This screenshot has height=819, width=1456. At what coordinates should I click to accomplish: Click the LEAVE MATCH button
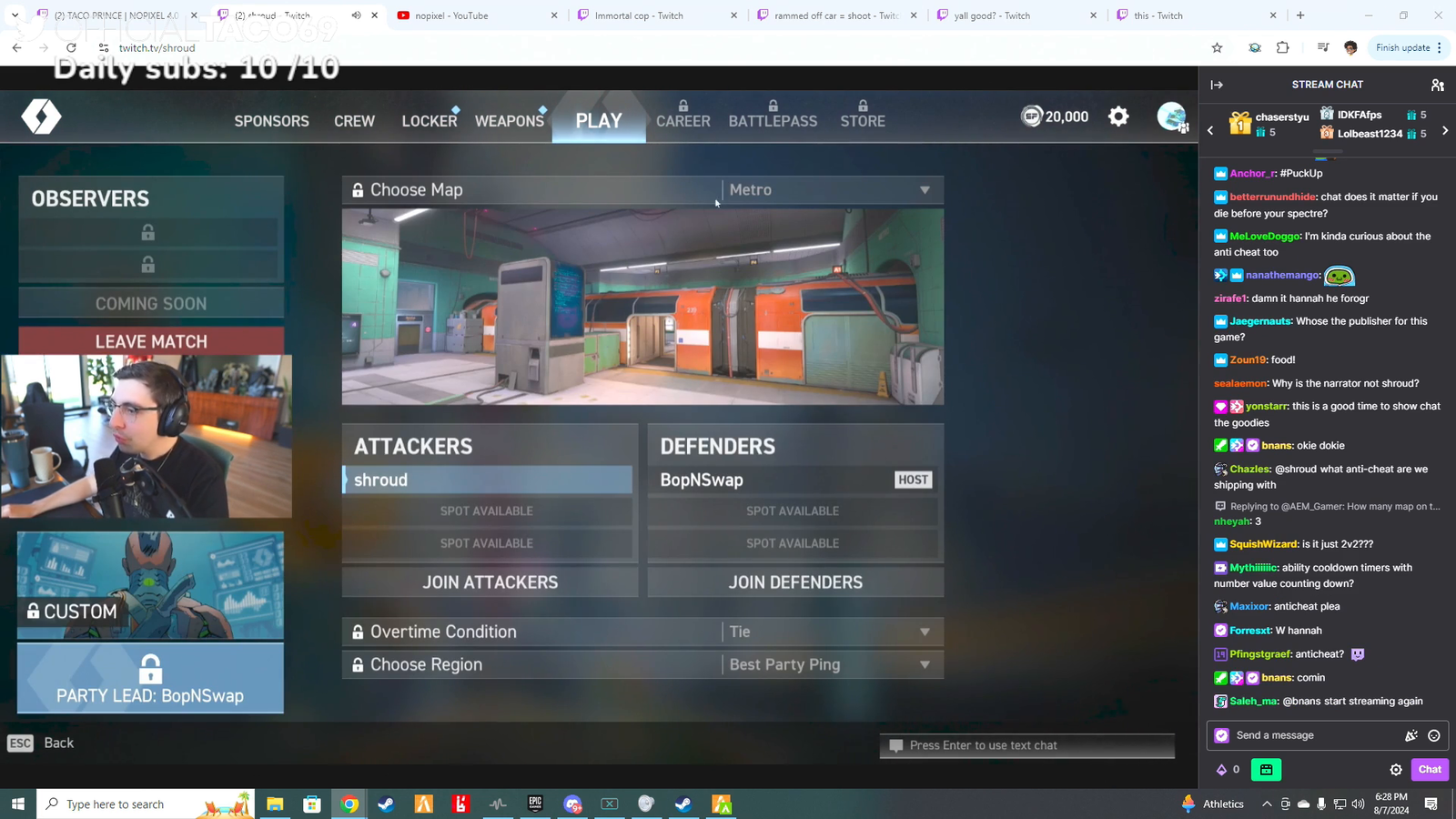click(x=151, y=341)
